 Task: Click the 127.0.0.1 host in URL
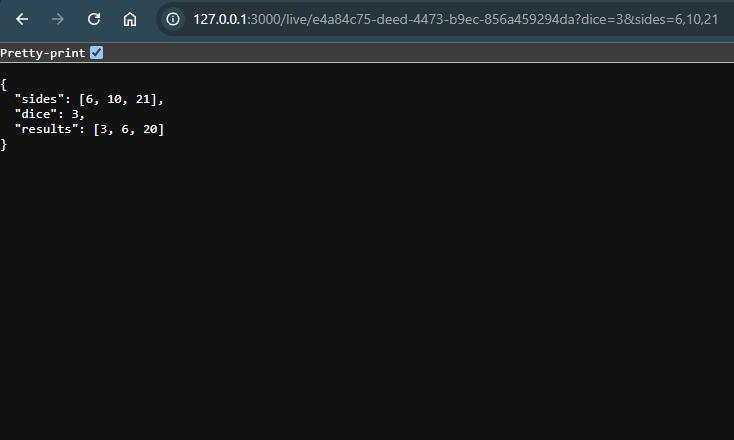[x=220, y=19]
